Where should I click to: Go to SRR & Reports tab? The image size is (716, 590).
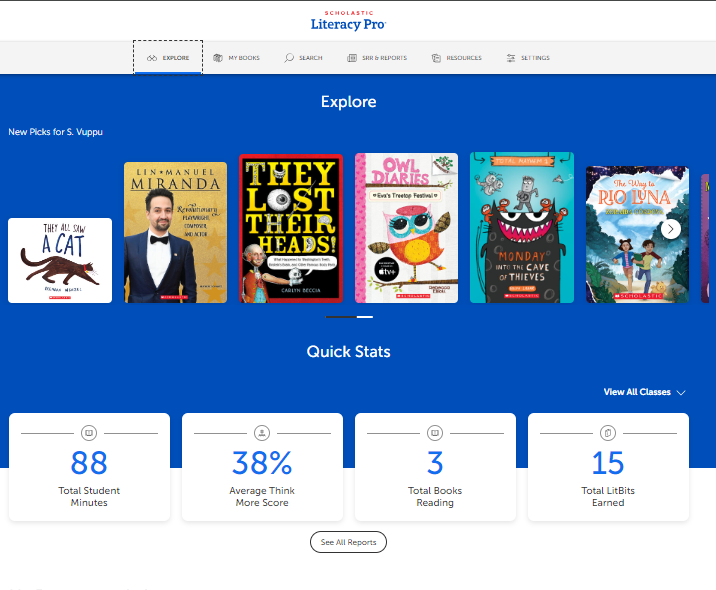377,58
